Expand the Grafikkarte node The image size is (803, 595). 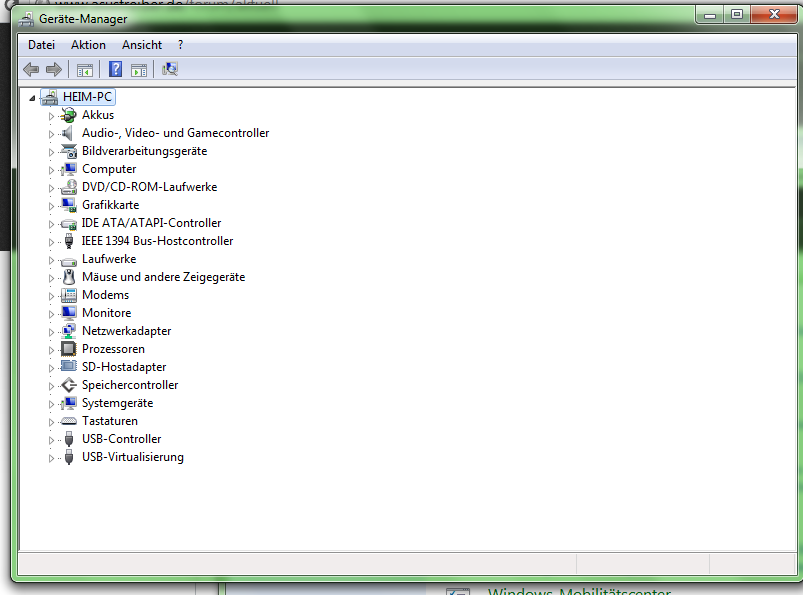pyautogui.click(x=51, y=206)
